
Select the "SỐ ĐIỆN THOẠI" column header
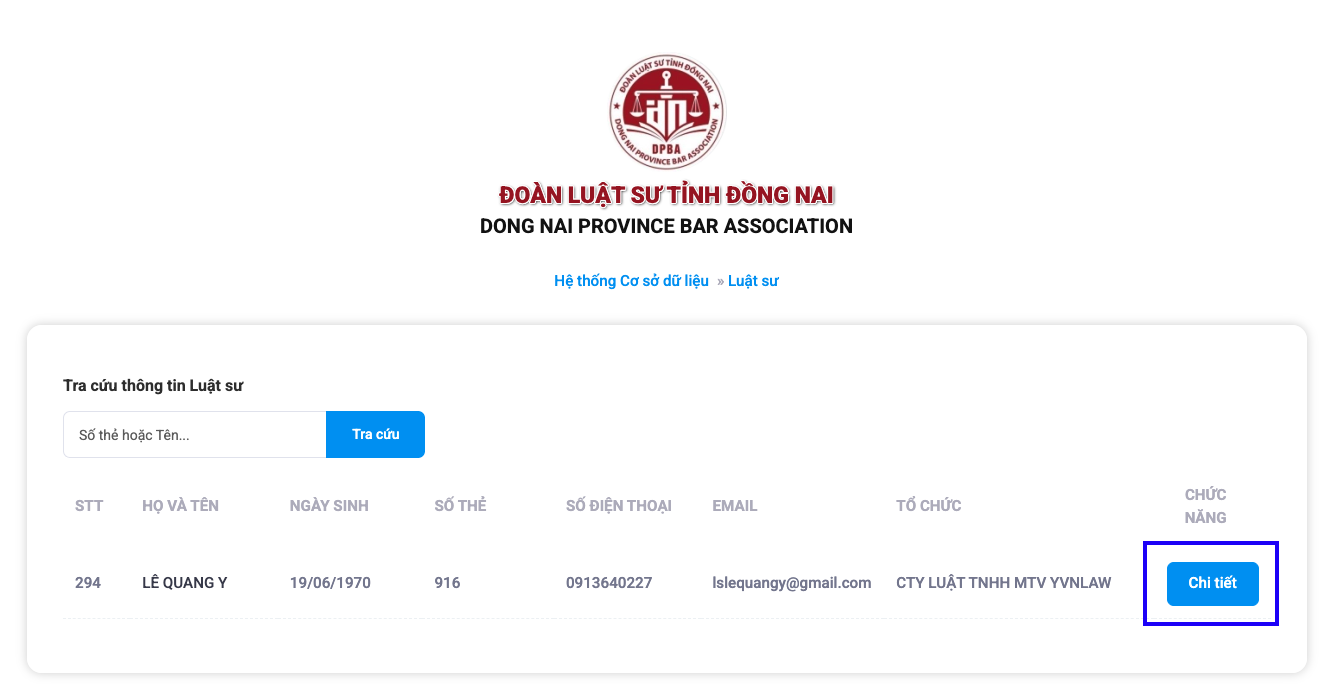tap(618, 505)
